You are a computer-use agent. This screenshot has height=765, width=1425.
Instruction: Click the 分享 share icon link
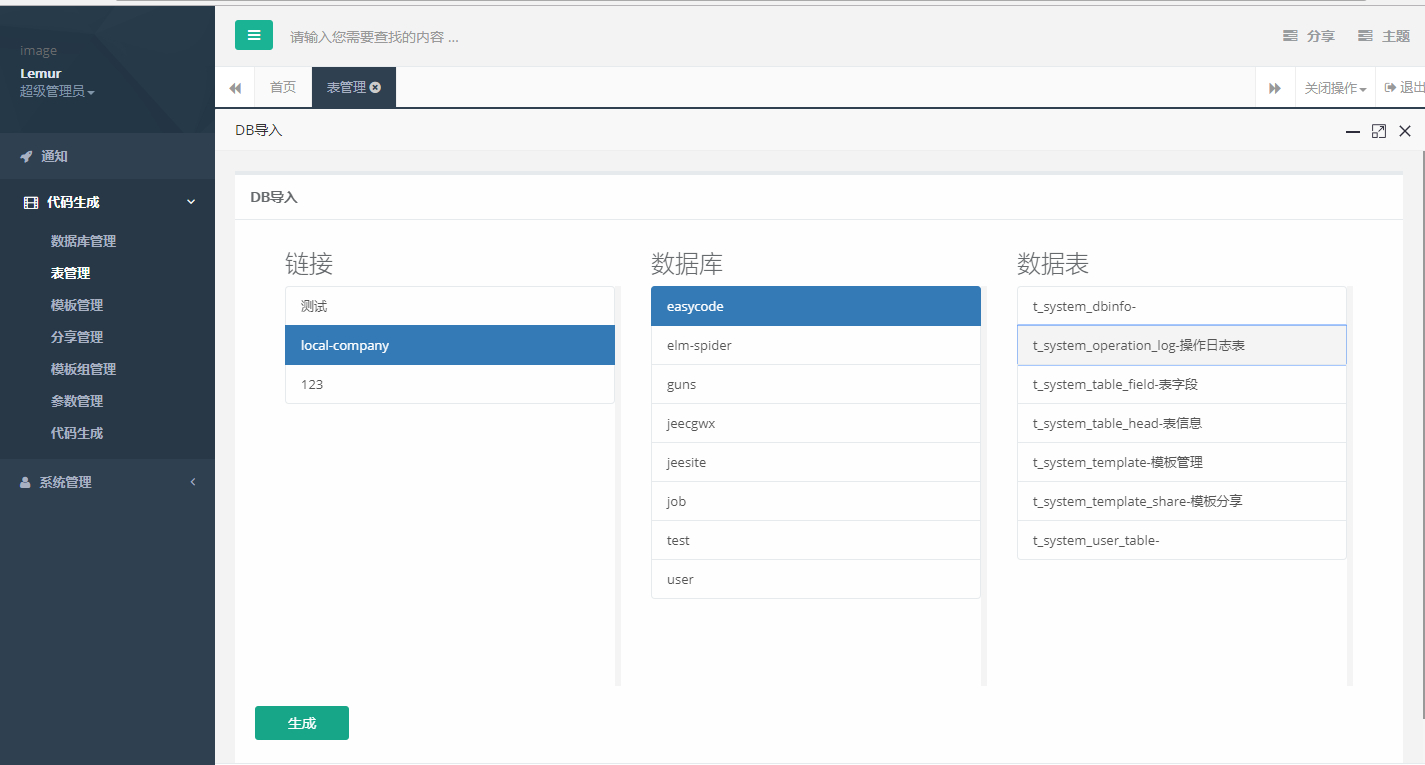1309,36
